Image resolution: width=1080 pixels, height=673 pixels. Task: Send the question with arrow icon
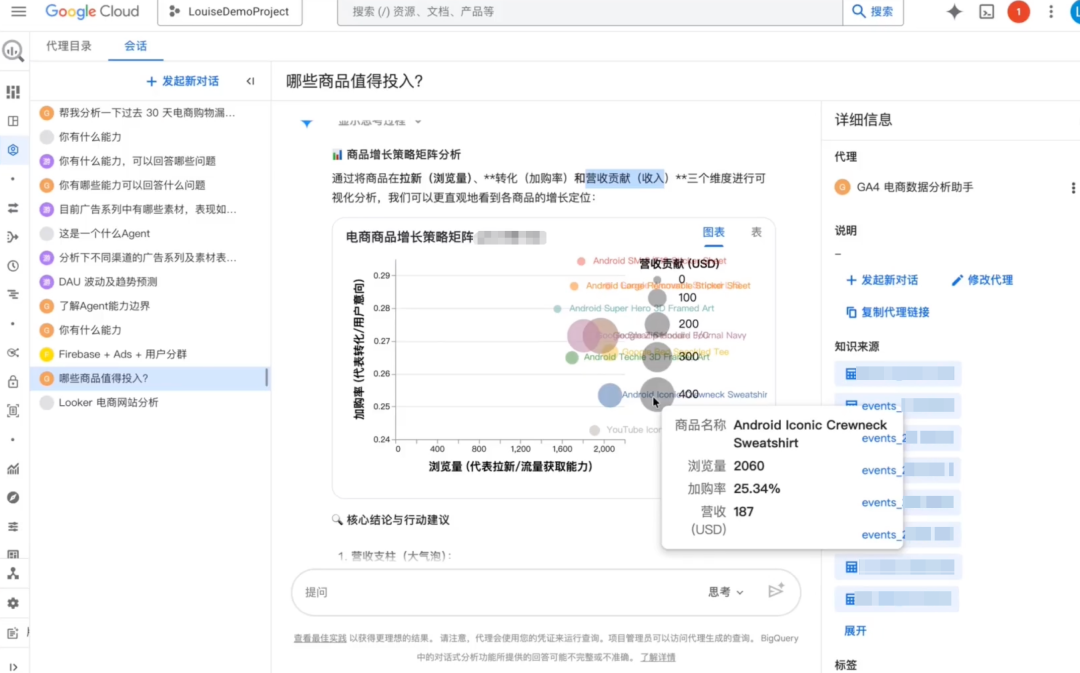coord(776,591)
